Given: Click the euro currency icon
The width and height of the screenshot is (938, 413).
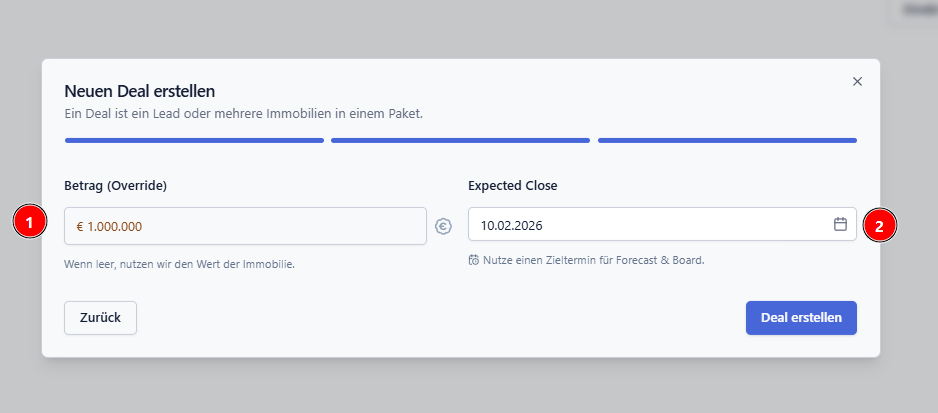Looking at the screenshot, I should [x=444, y=226].
